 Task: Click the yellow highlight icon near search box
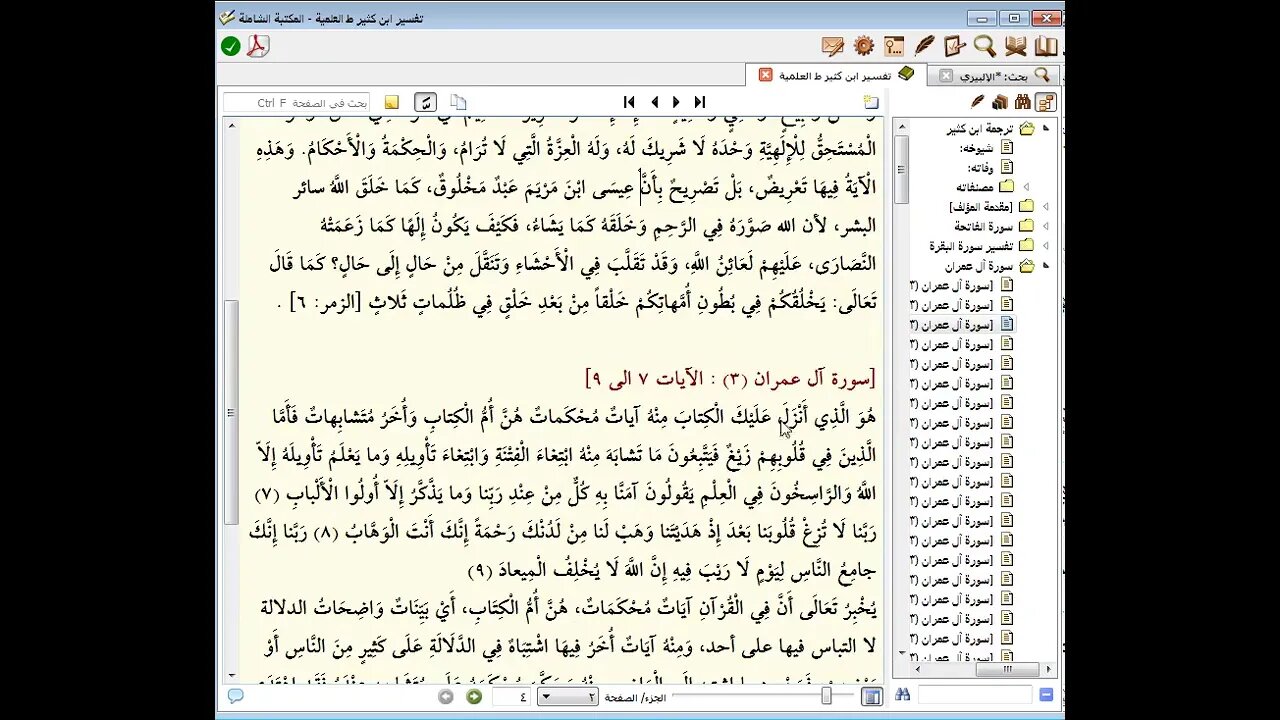[391, 102]
